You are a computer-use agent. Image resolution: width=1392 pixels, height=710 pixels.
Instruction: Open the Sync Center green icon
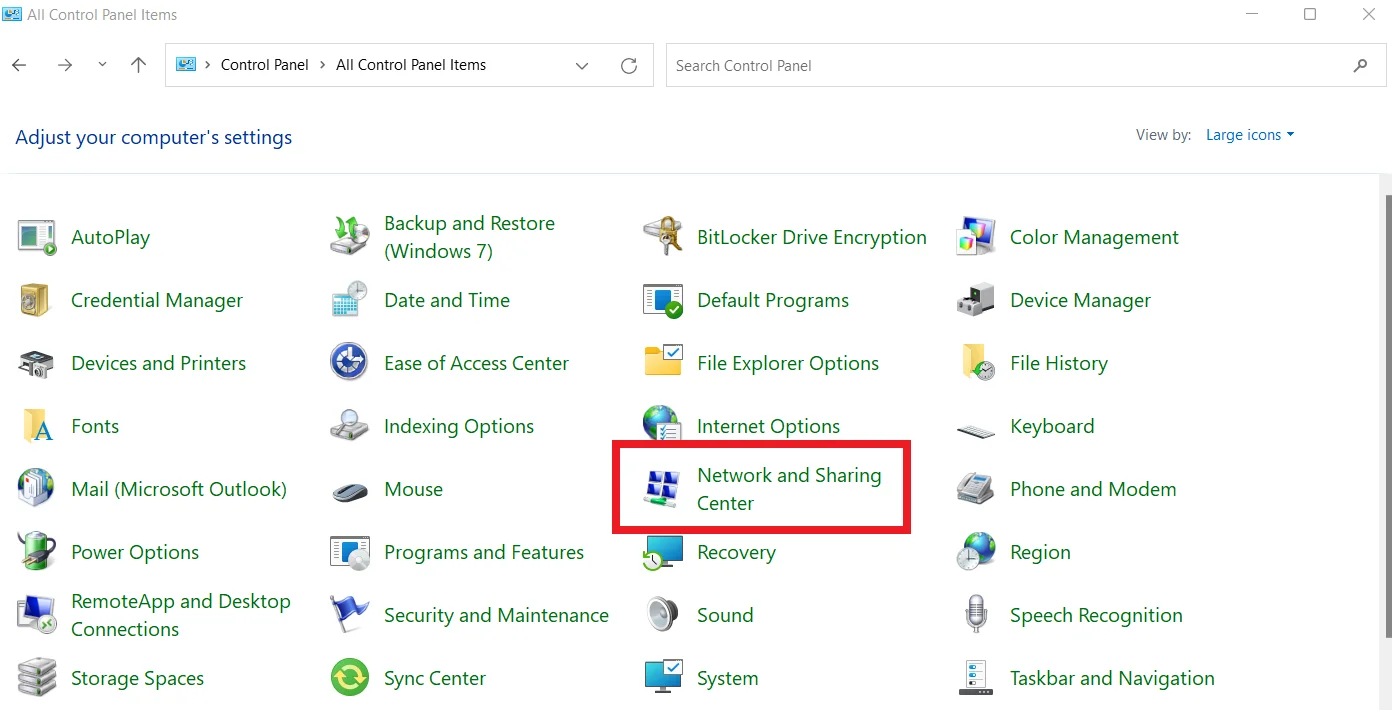coord(349,679)
